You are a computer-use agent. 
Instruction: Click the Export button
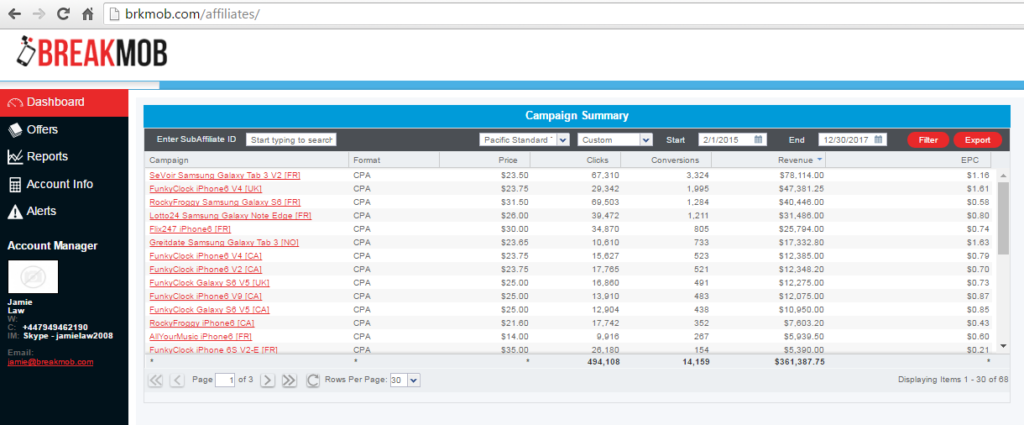pyautogui.click(x=978, y=140)
